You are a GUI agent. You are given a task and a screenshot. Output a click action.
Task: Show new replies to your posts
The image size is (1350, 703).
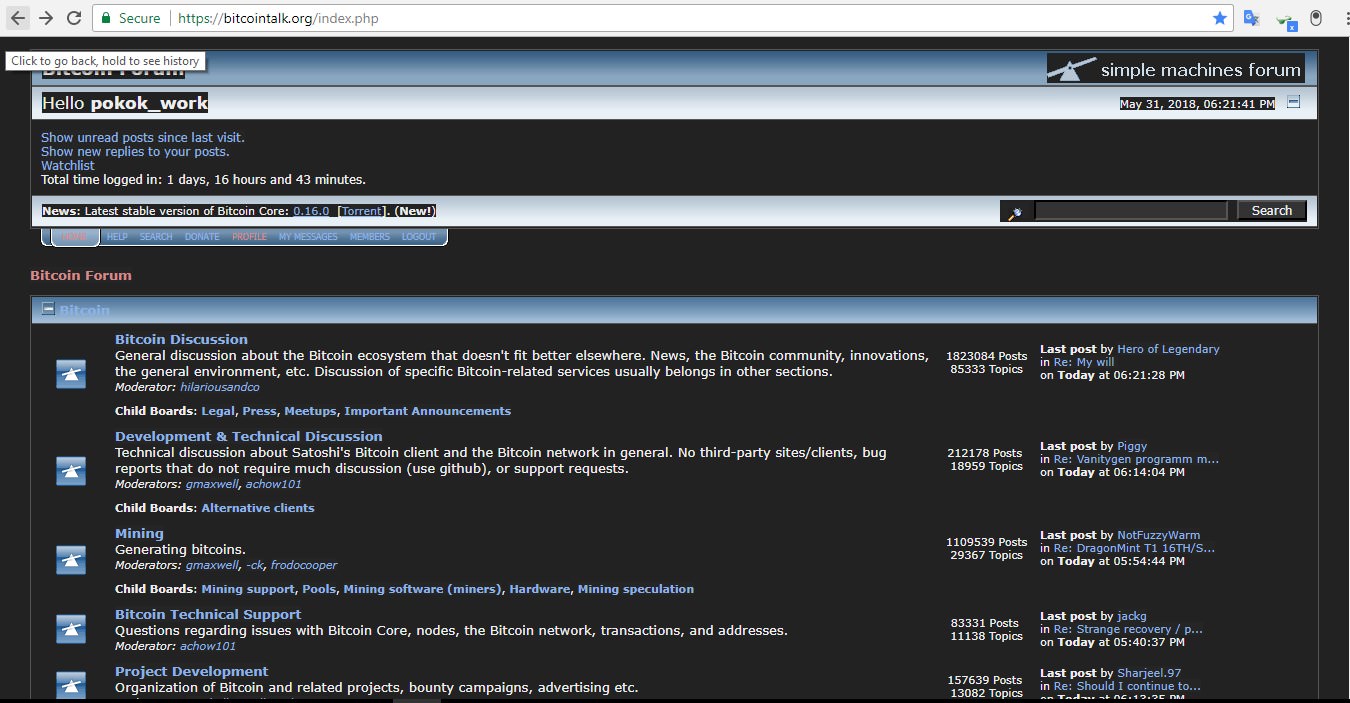(x=135, y=151)
